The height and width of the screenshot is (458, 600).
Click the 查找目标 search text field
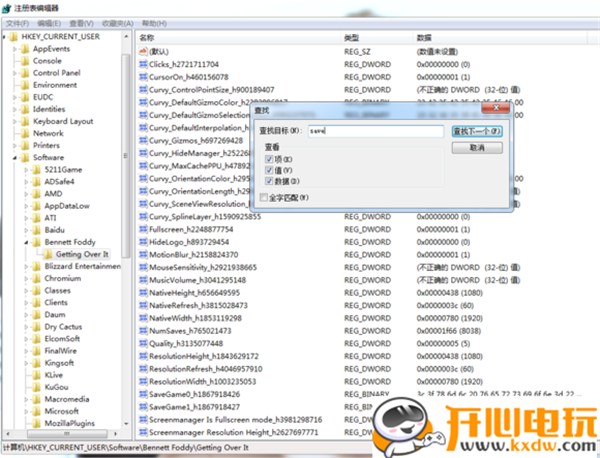pos(376,131)
